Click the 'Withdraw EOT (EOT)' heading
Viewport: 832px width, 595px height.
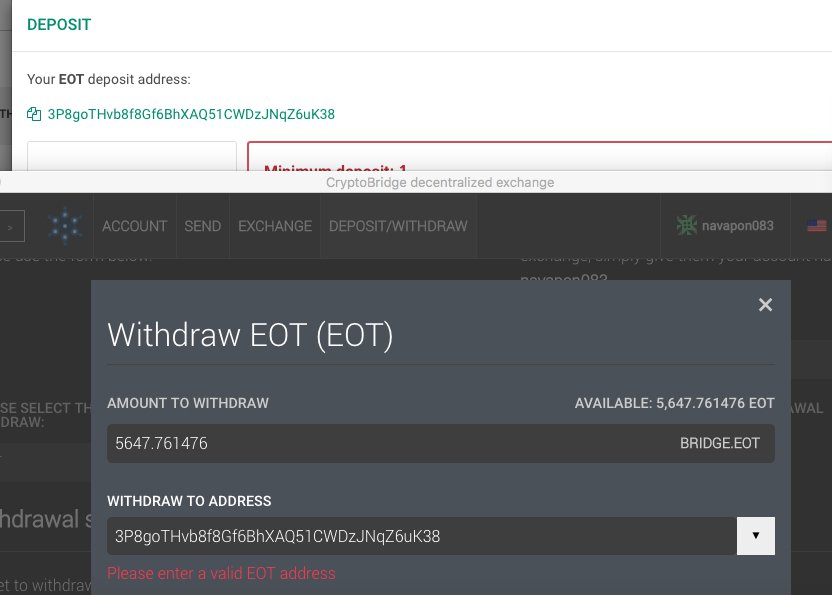click(250, 335)
